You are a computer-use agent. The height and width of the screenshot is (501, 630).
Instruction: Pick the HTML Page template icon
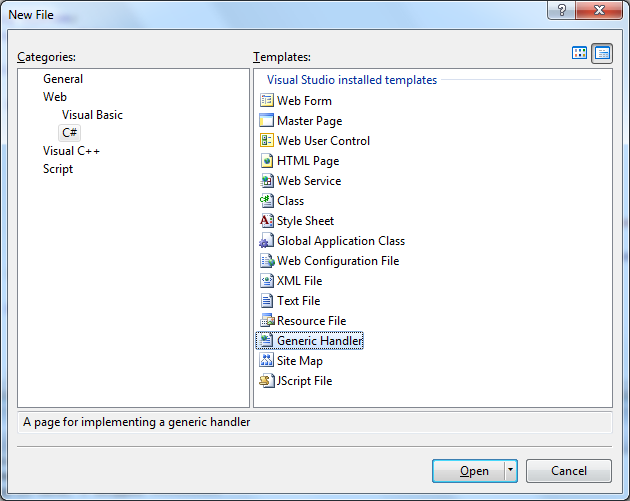pyautogui.click(x=267, y=161)
